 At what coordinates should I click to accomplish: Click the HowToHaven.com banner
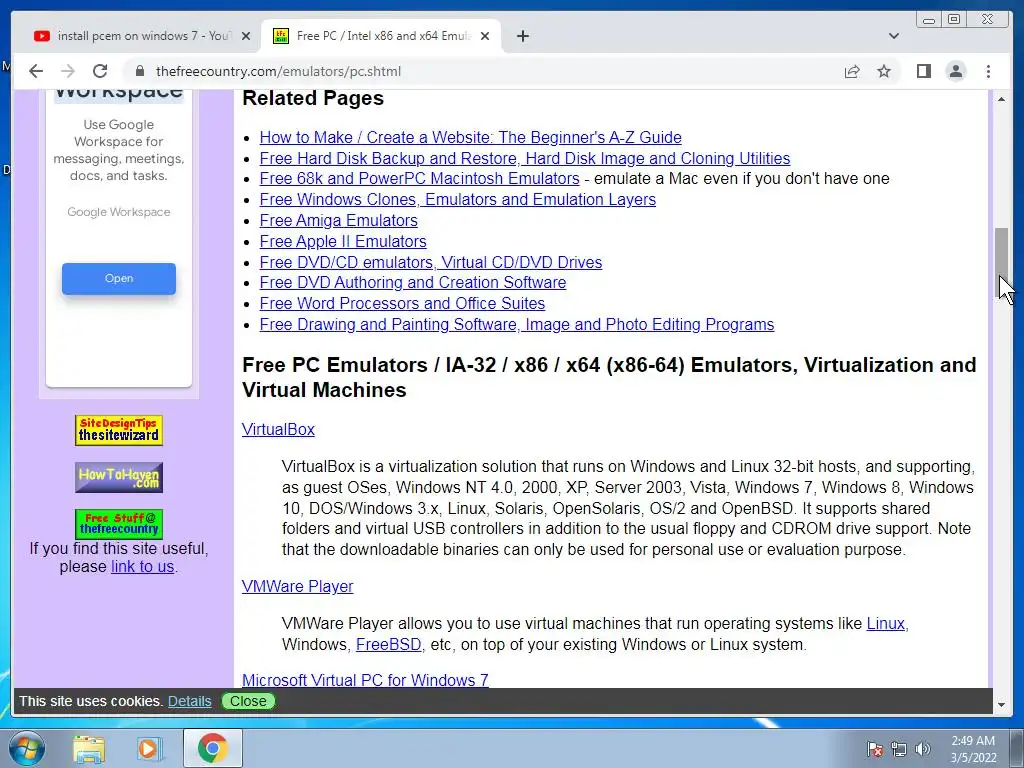tap(119, 477)
